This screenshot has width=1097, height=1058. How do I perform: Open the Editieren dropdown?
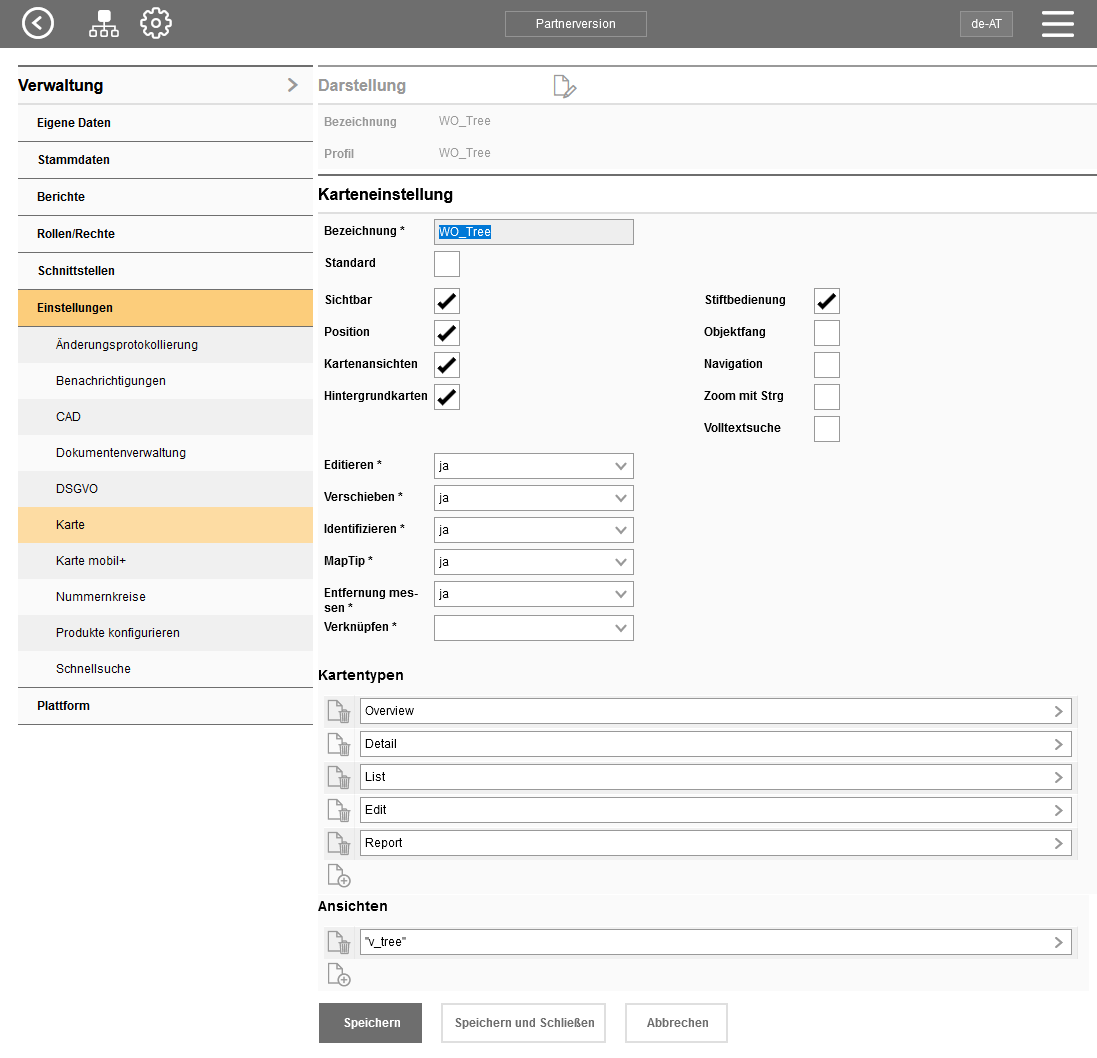point(533,466)
